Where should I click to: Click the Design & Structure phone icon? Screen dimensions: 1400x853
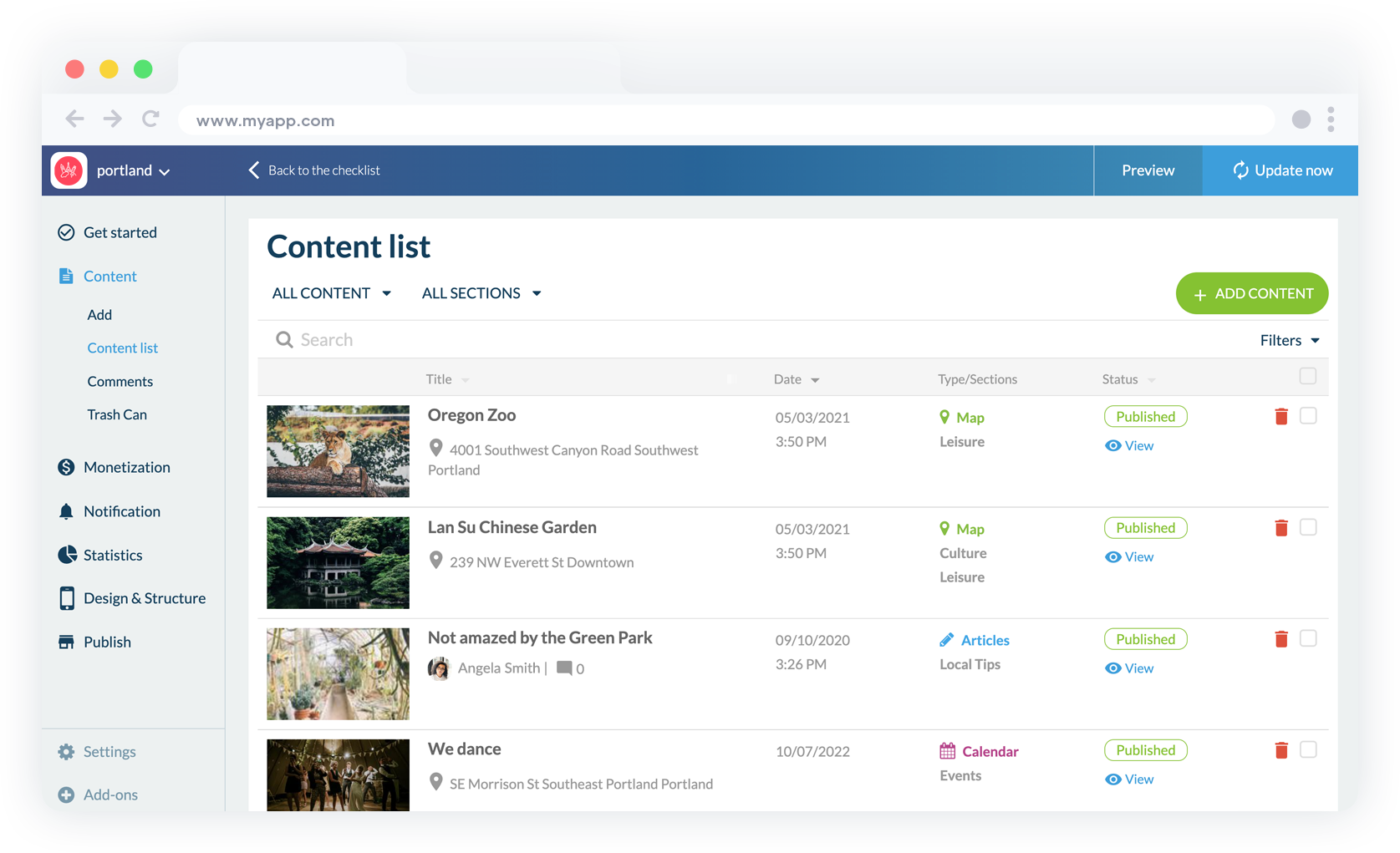click(67, 598)
